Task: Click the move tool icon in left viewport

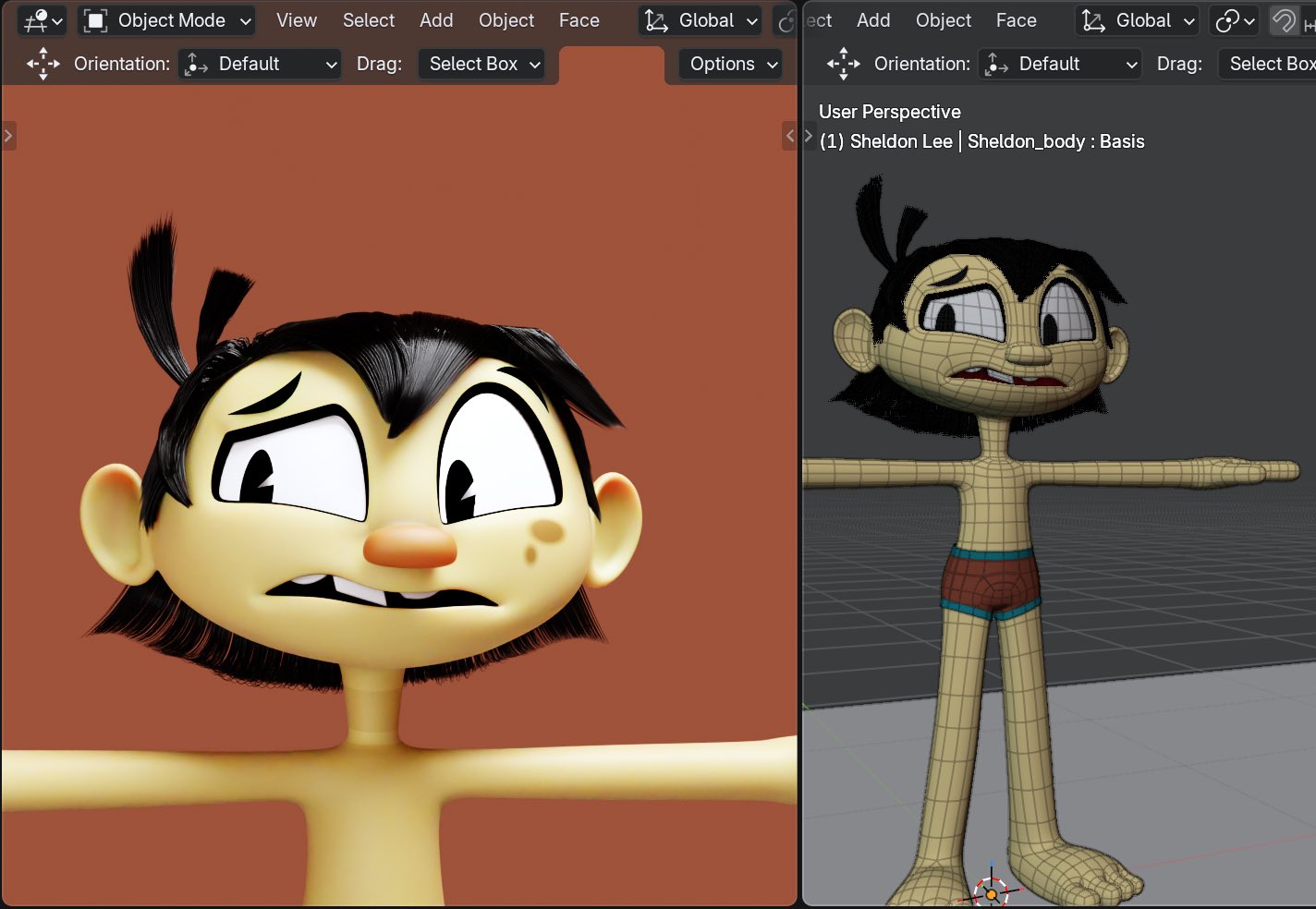Action: 43,64
